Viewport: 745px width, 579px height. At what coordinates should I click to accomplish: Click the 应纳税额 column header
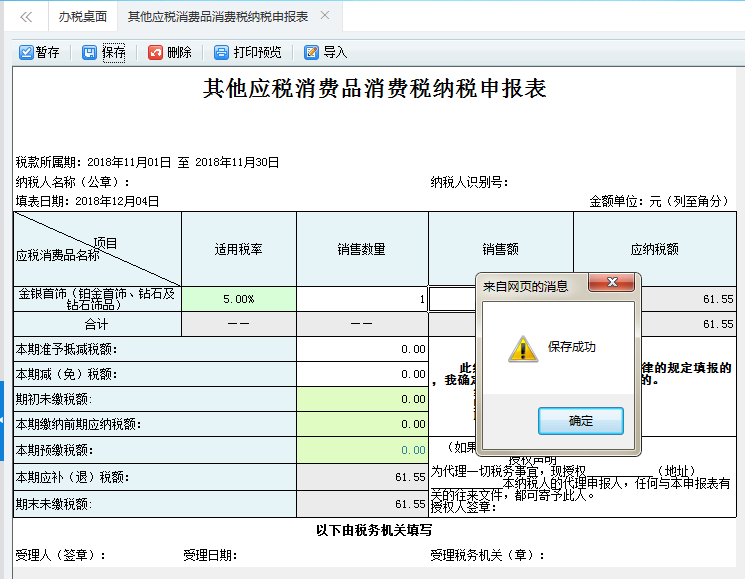tap(655, 249)
